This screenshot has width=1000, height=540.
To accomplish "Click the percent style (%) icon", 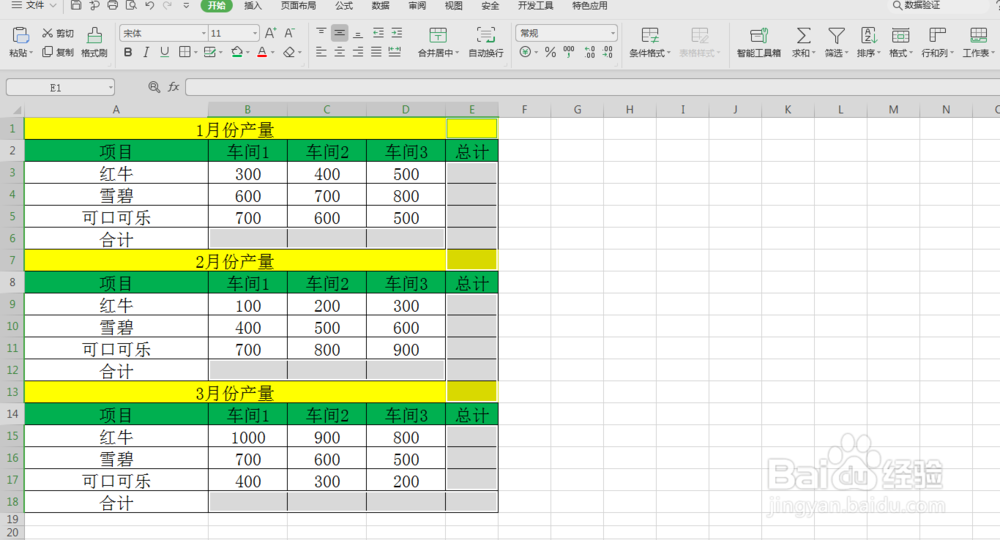I will click(x=550, y=52).
